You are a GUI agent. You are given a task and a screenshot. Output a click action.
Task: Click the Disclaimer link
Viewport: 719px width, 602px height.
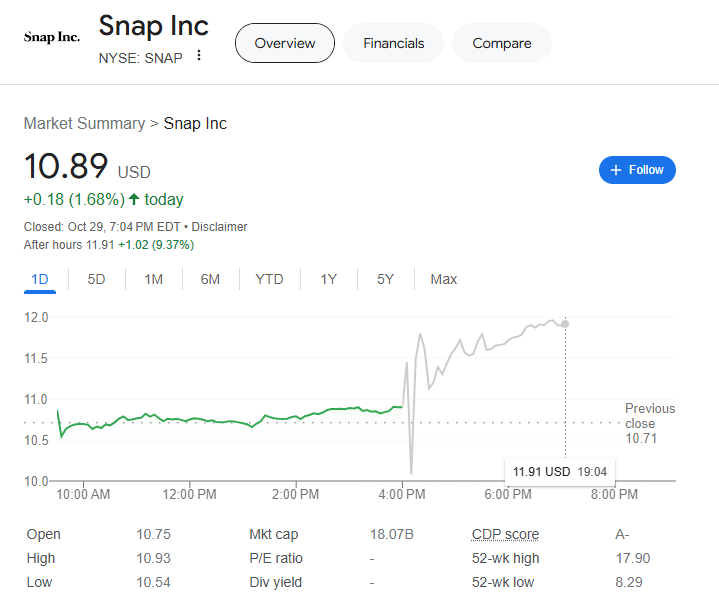point(220,227)
